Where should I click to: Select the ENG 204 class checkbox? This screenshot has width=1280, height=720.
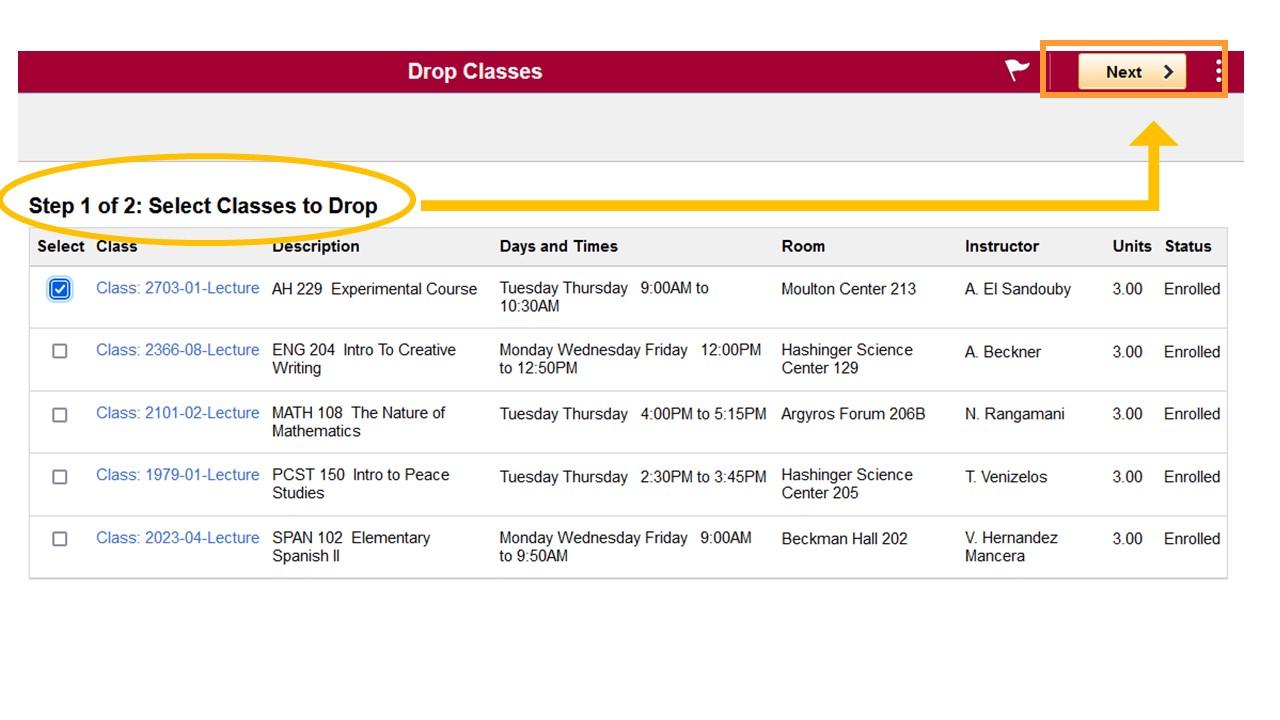(60, 351)
